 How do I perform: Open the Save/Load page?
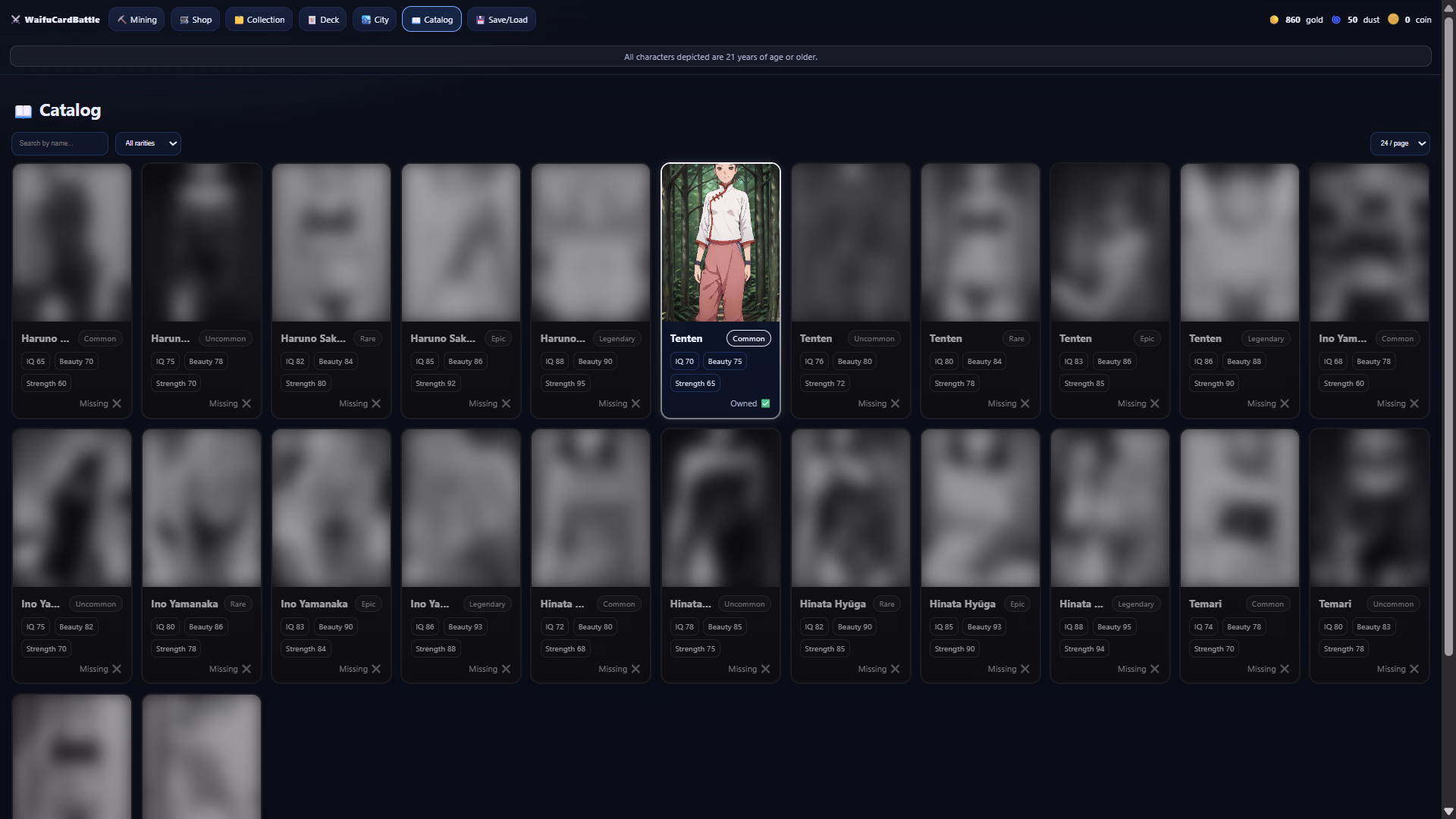tap(501, 20)
